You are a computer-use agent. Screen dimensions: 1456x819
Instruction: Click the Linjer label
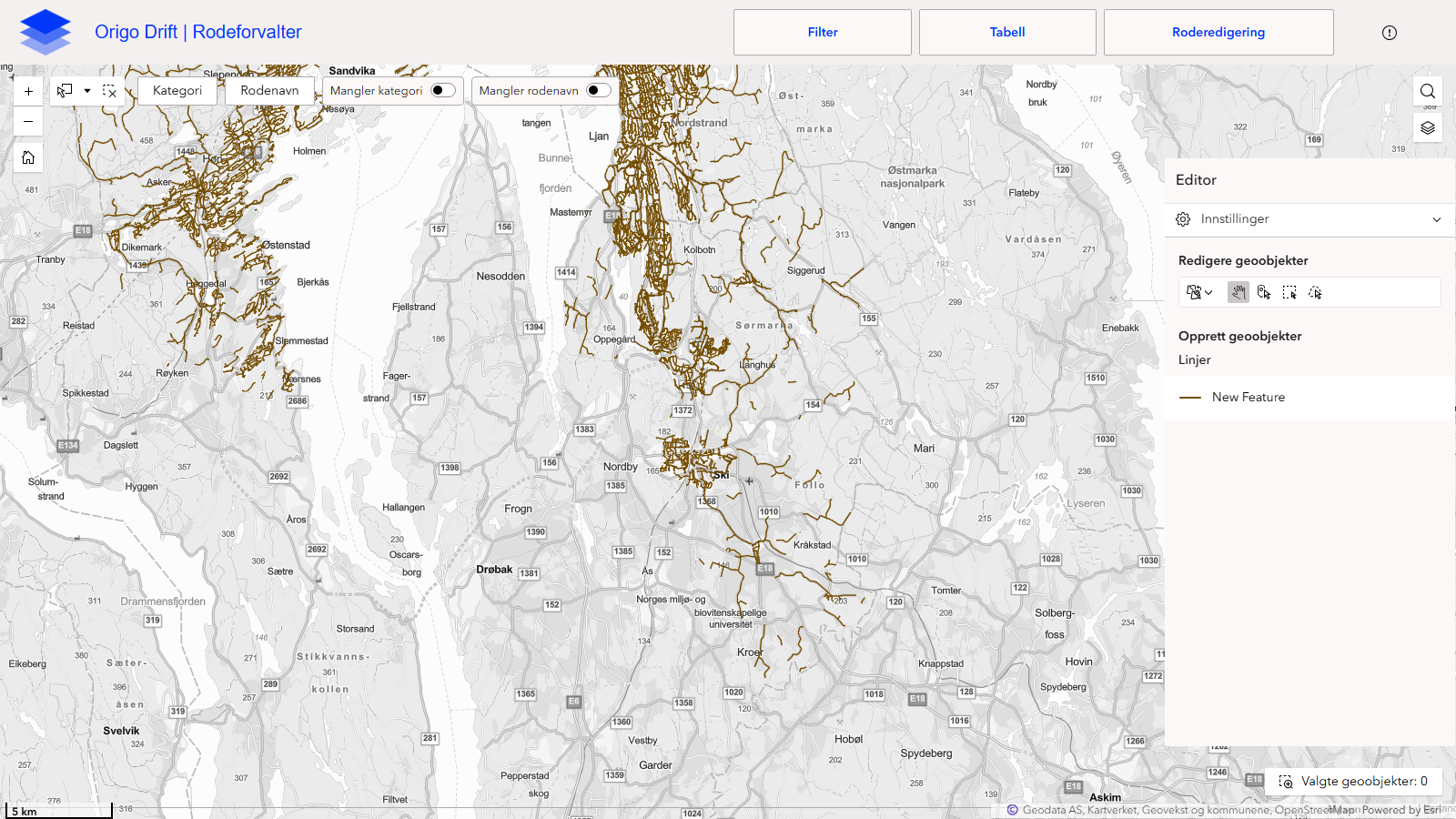click(1194, 359)
